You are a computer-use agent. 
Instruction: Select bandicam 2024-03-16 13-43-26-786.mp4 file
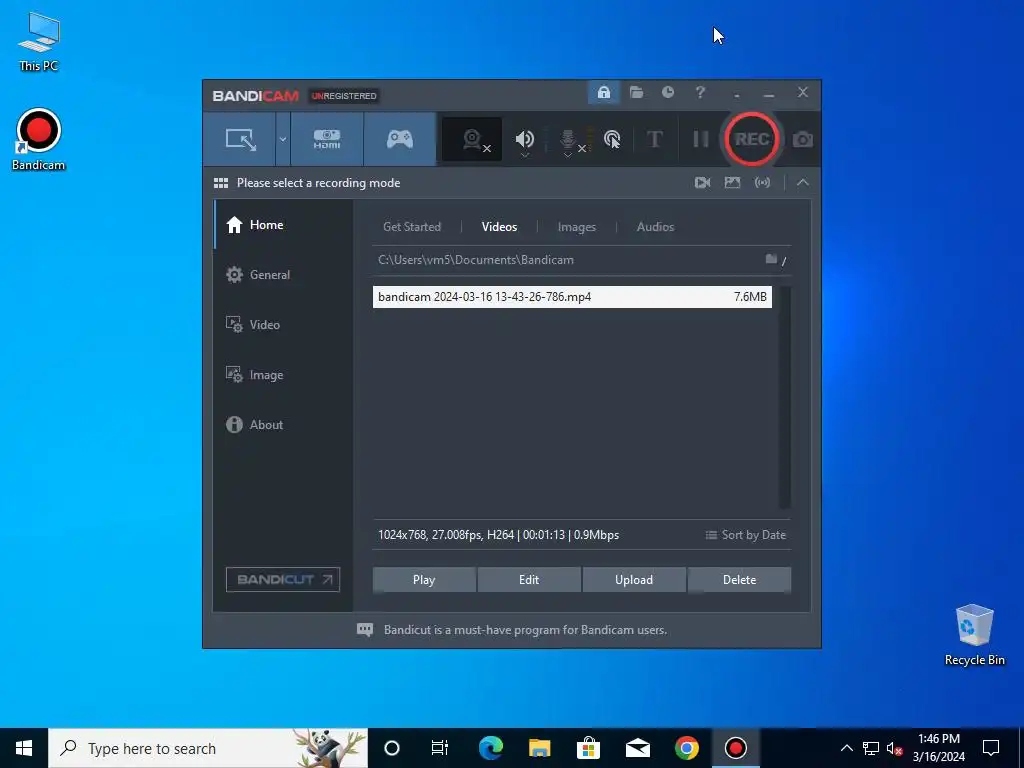coord(572,296)
